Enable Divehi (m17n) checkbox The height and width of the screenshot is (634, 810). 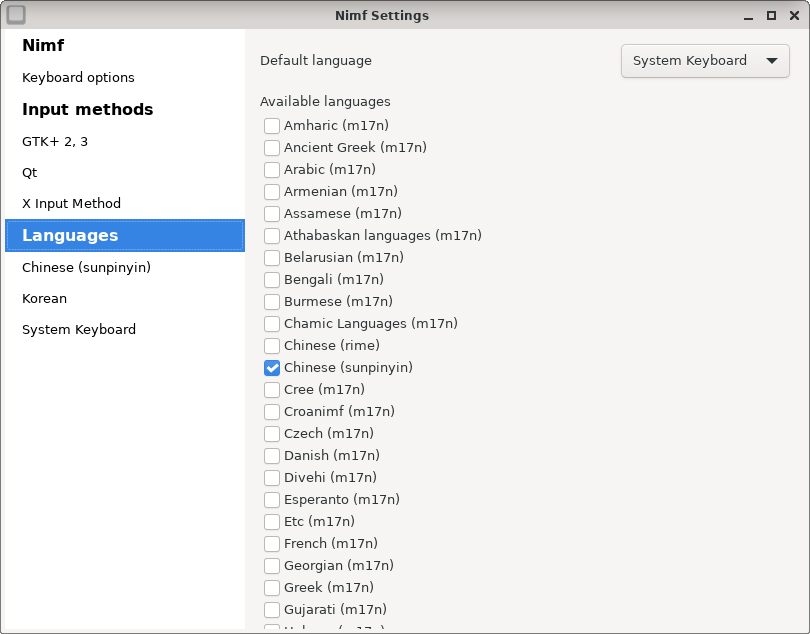point(272,477)
